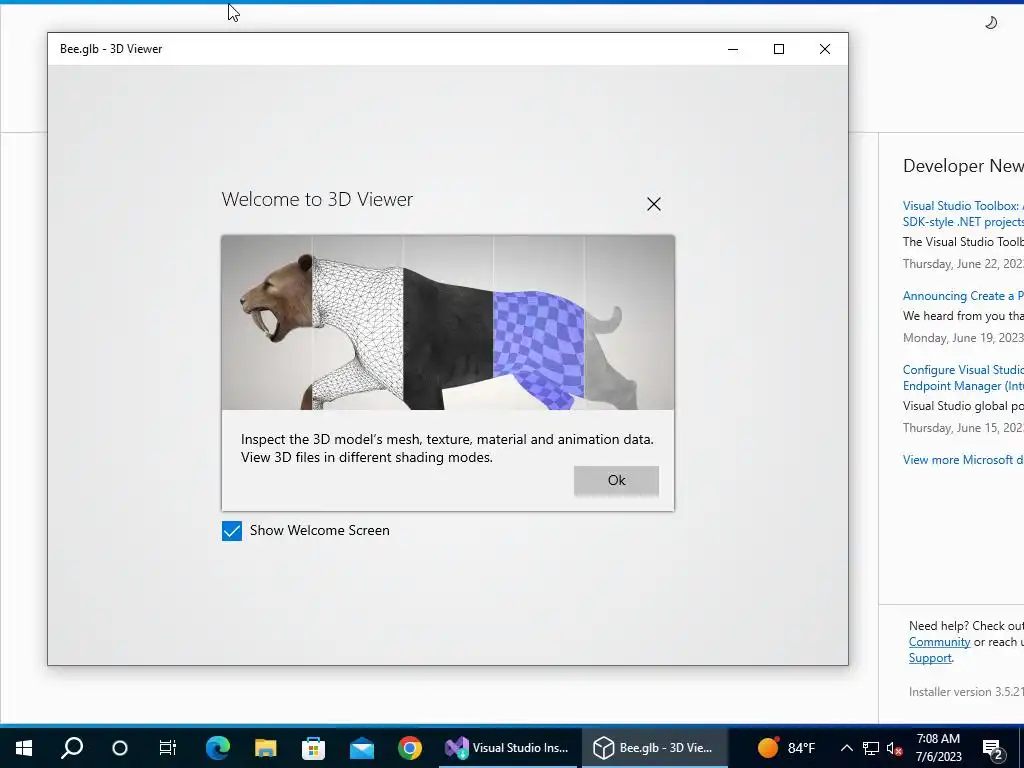Viewport: 1024px width, 768px height.
Task: Maximize the 3D Viewer window
Action: coord(778,49)
